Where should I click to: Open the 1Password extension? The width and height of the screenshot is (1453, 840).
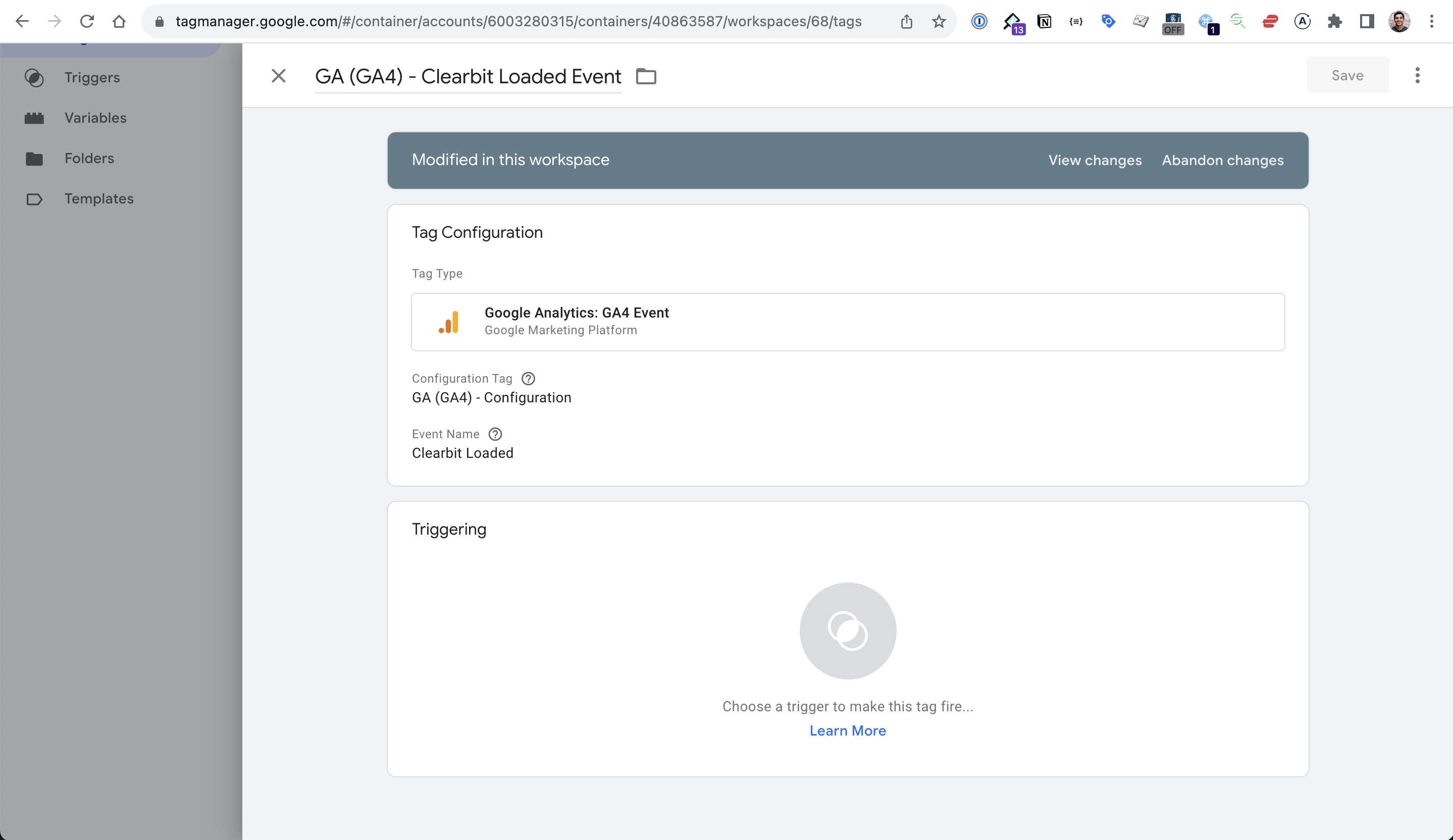click(x=979, y=21)
